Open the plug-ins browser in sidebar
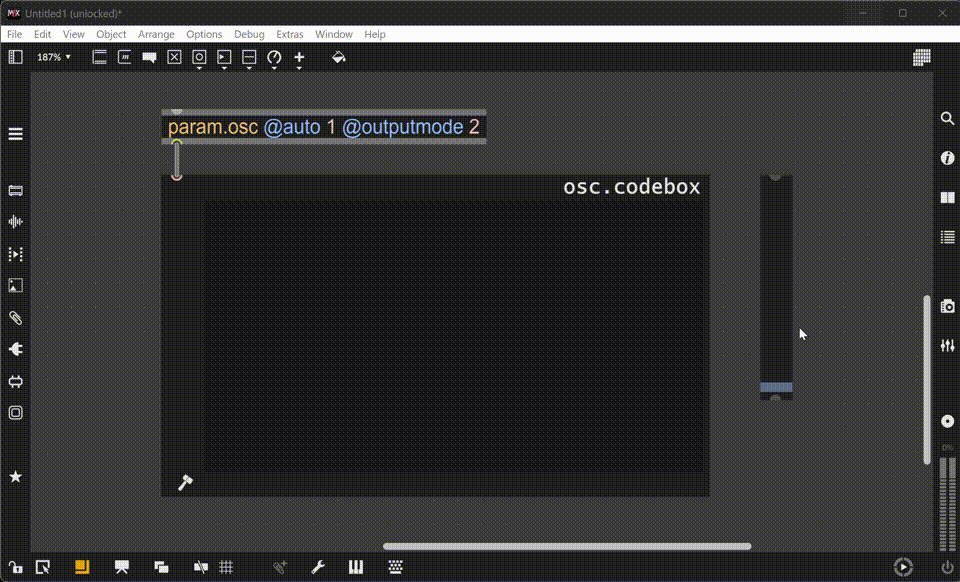The width and height of the screenshot is (960, 582). click(x=15, y=349)
